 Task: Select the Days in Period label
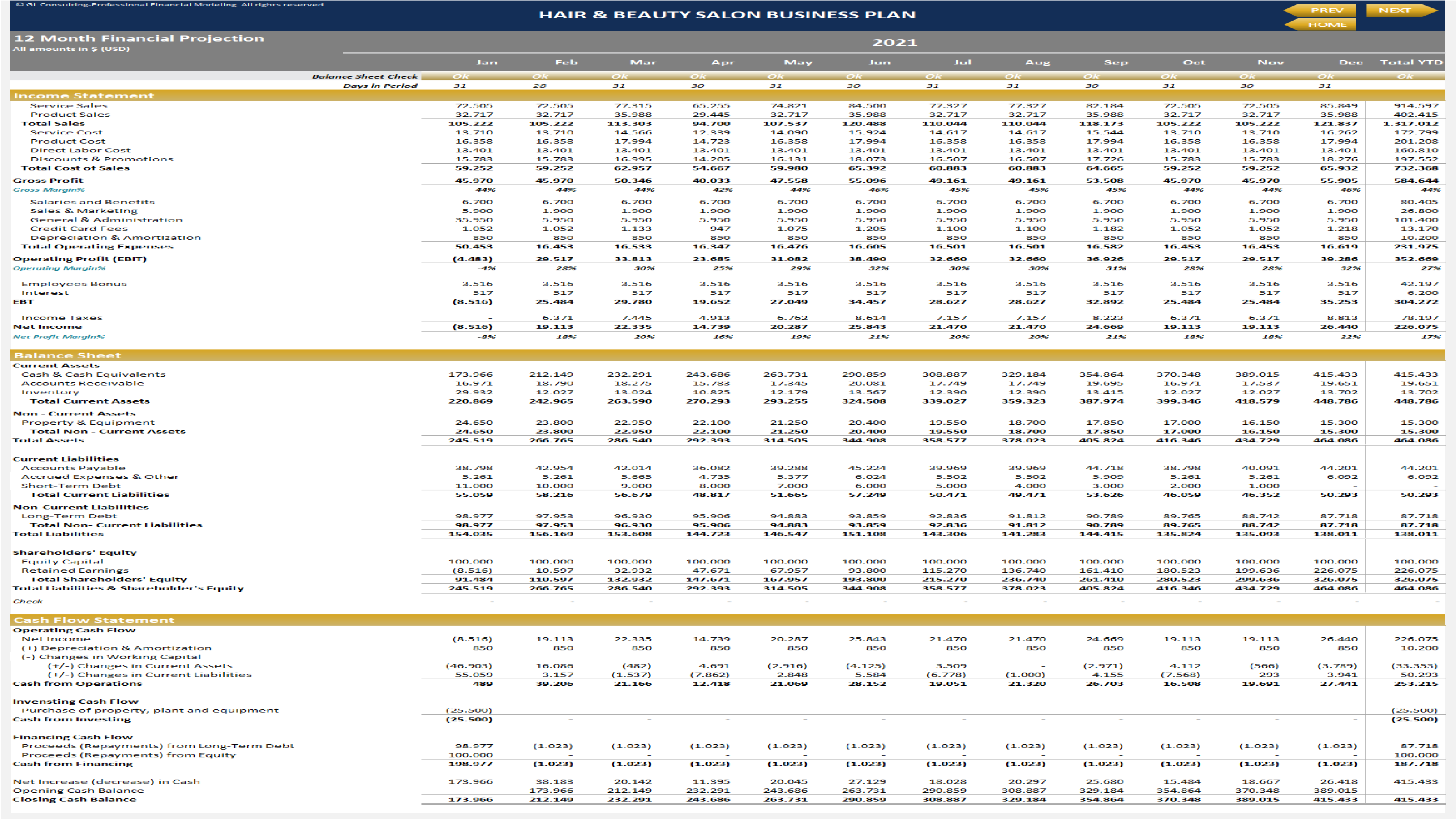click(x=381, y=86)
